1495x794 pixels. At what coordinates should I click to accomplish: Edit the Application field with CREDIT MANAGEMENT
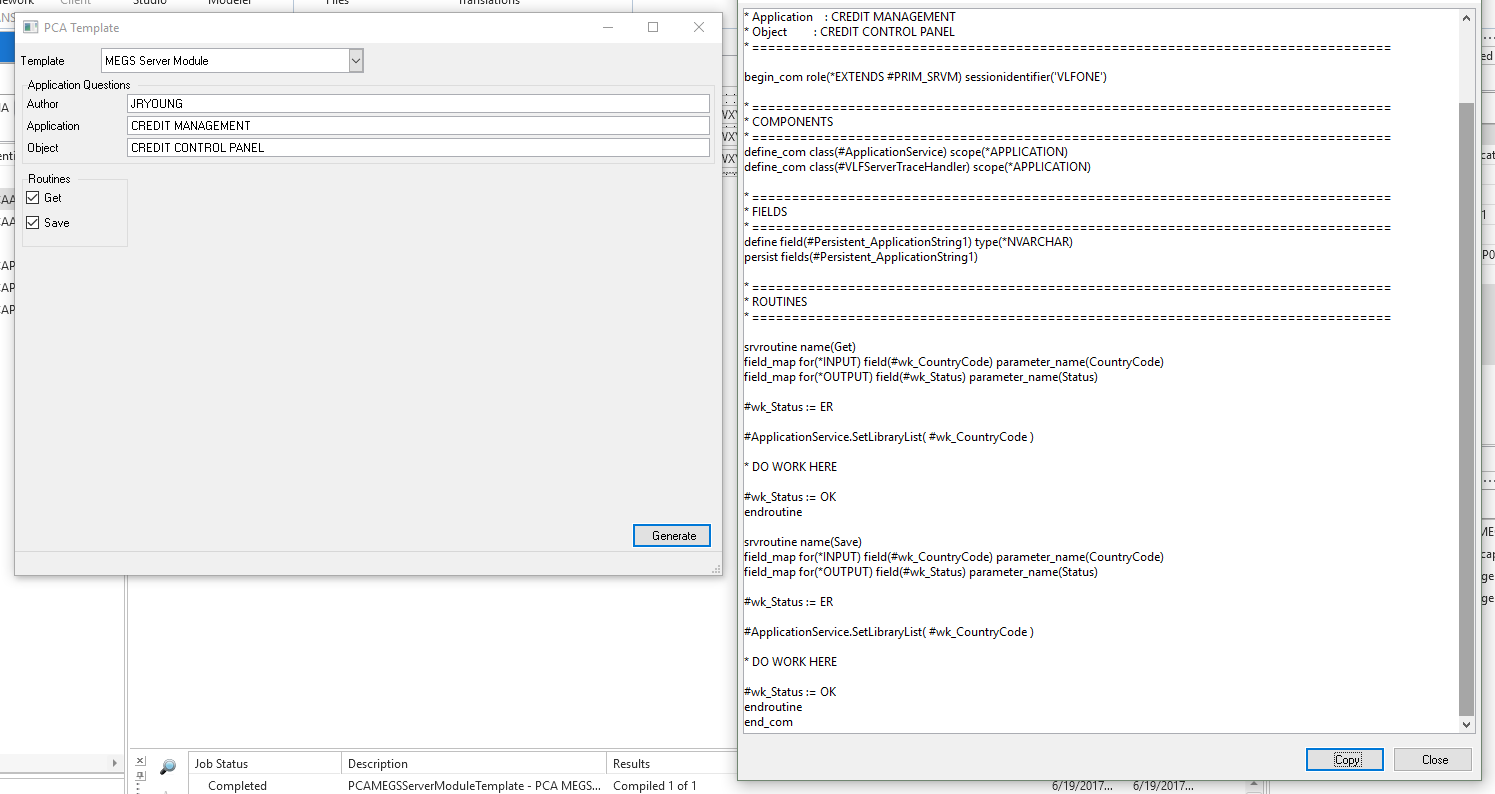[418, 126]
